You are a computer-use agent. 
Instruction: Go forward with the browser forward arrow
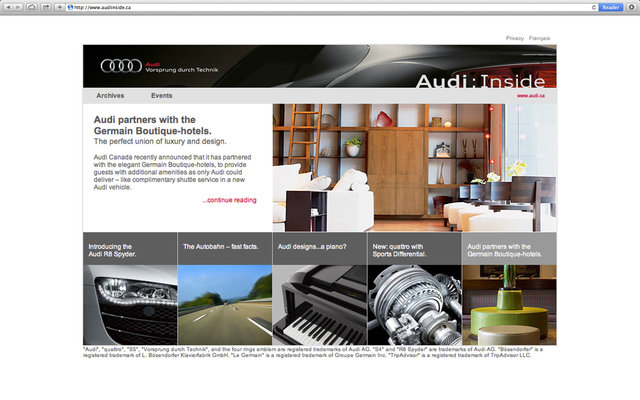(18, 7)
